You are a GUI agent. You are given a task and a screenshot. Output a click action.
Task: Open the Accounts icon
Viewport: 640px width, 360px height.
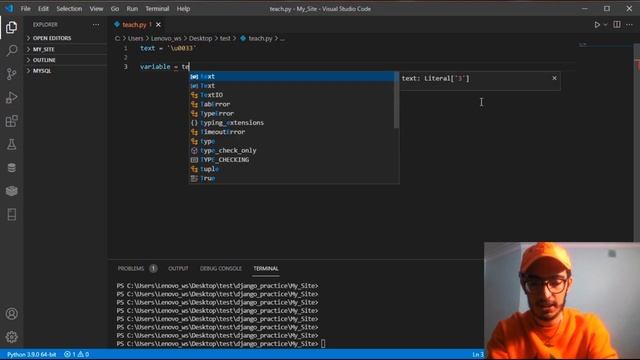pyautogui.click(x=11, y=313)
